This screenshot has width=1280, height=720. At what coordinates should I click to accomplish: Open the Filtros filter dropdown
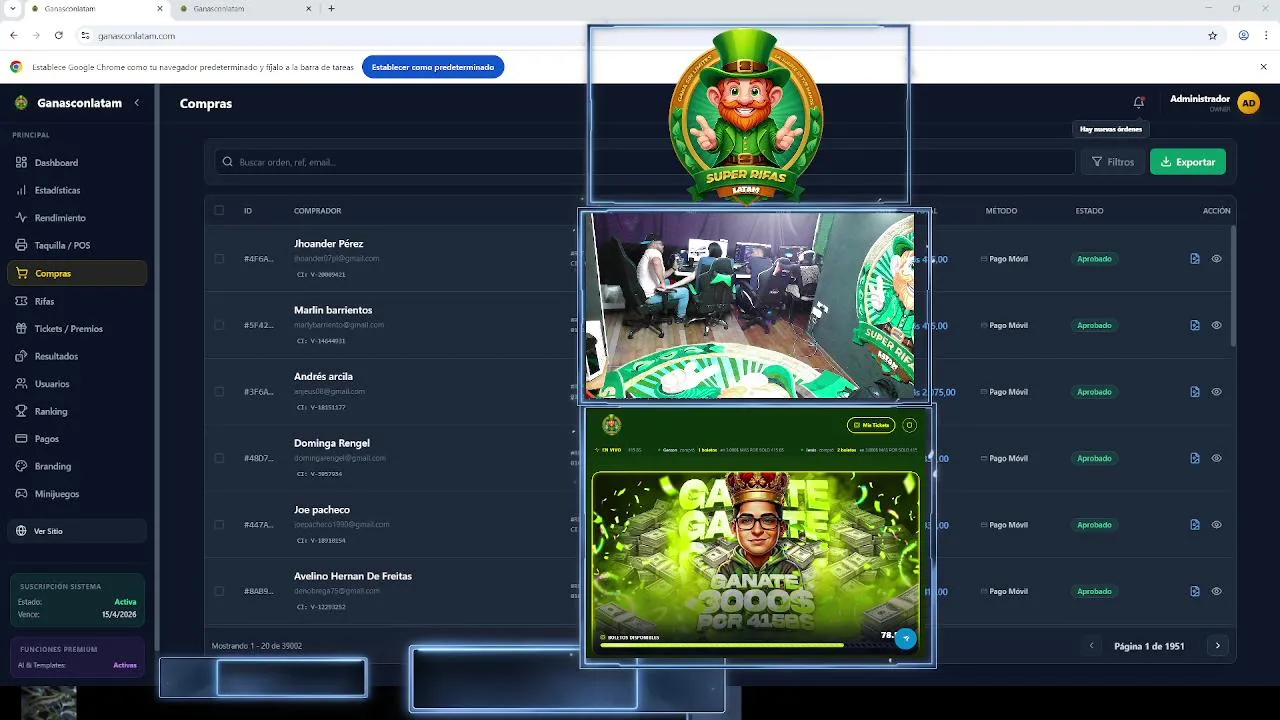[x=1112, y=161]
